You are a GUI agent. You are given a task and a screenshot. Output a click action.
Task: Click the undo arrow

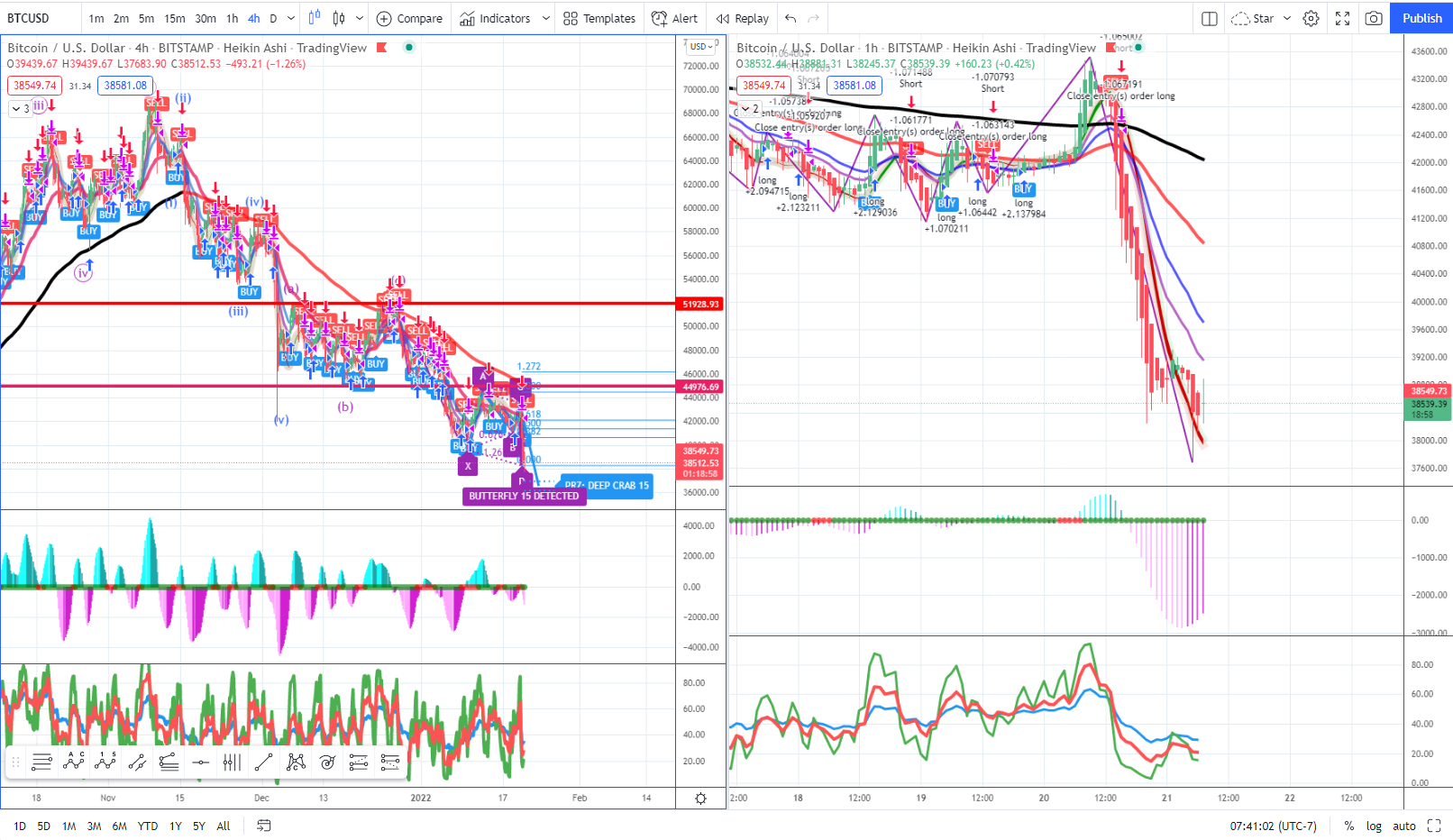coord(790,18)
